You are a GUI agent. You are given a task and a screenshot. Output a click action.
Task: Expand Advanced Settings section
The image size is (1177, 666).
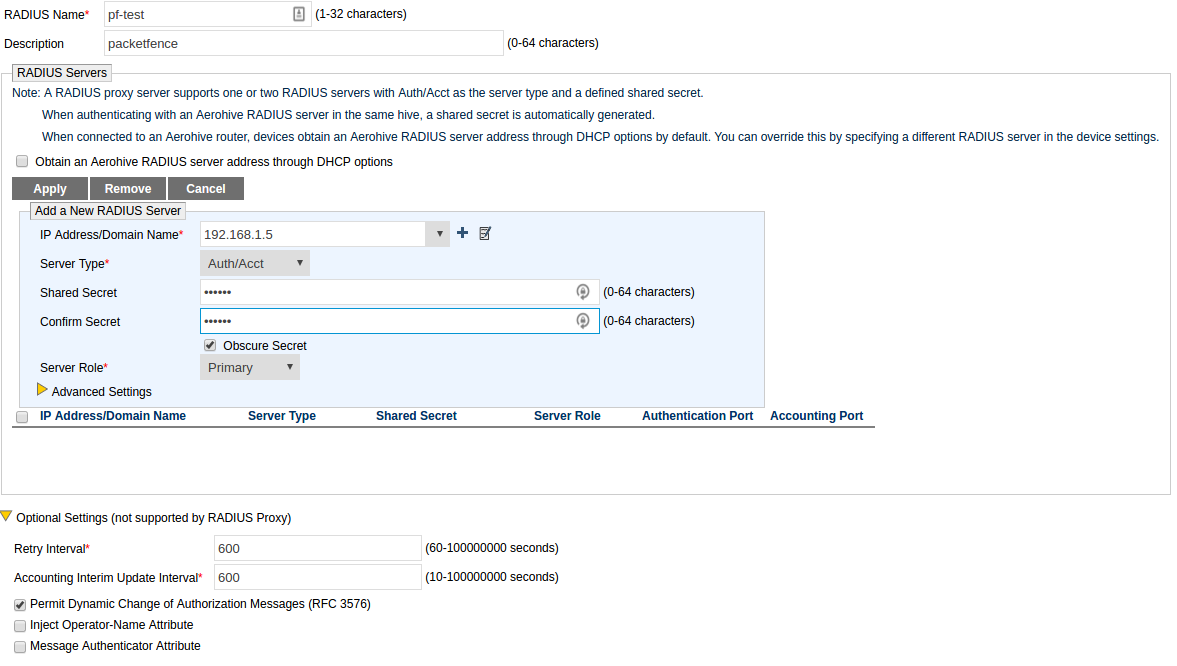[x=42, y=390]
